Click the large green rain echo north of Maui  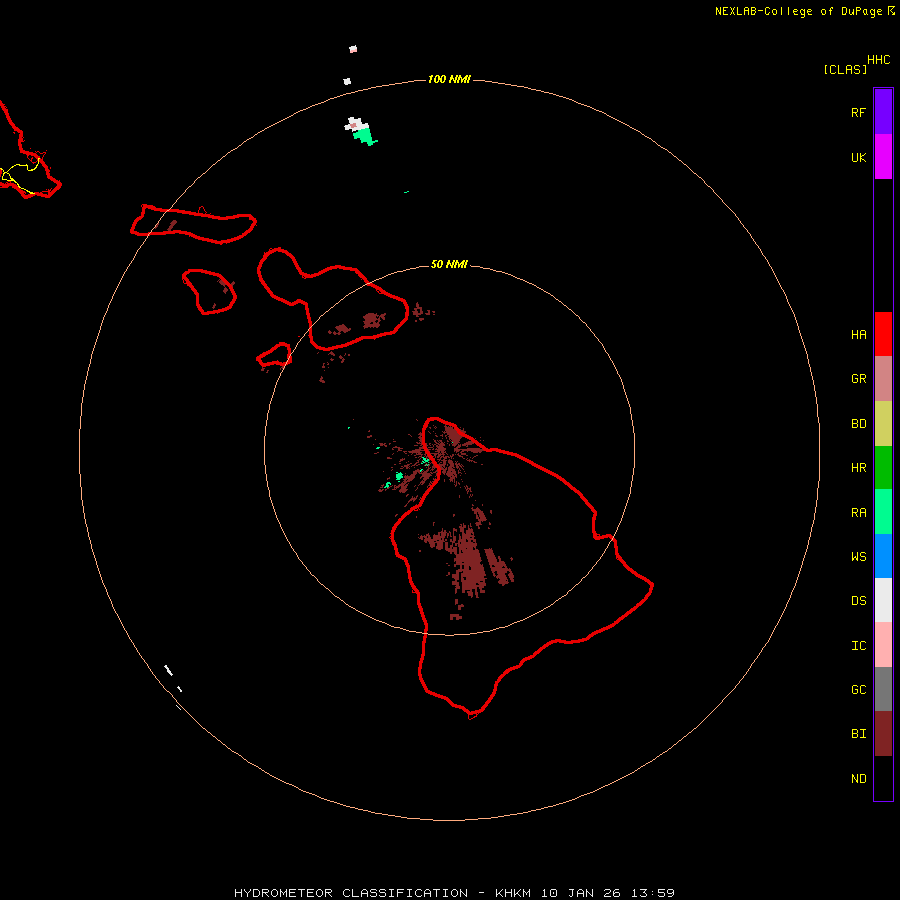[x=364, y=136]
